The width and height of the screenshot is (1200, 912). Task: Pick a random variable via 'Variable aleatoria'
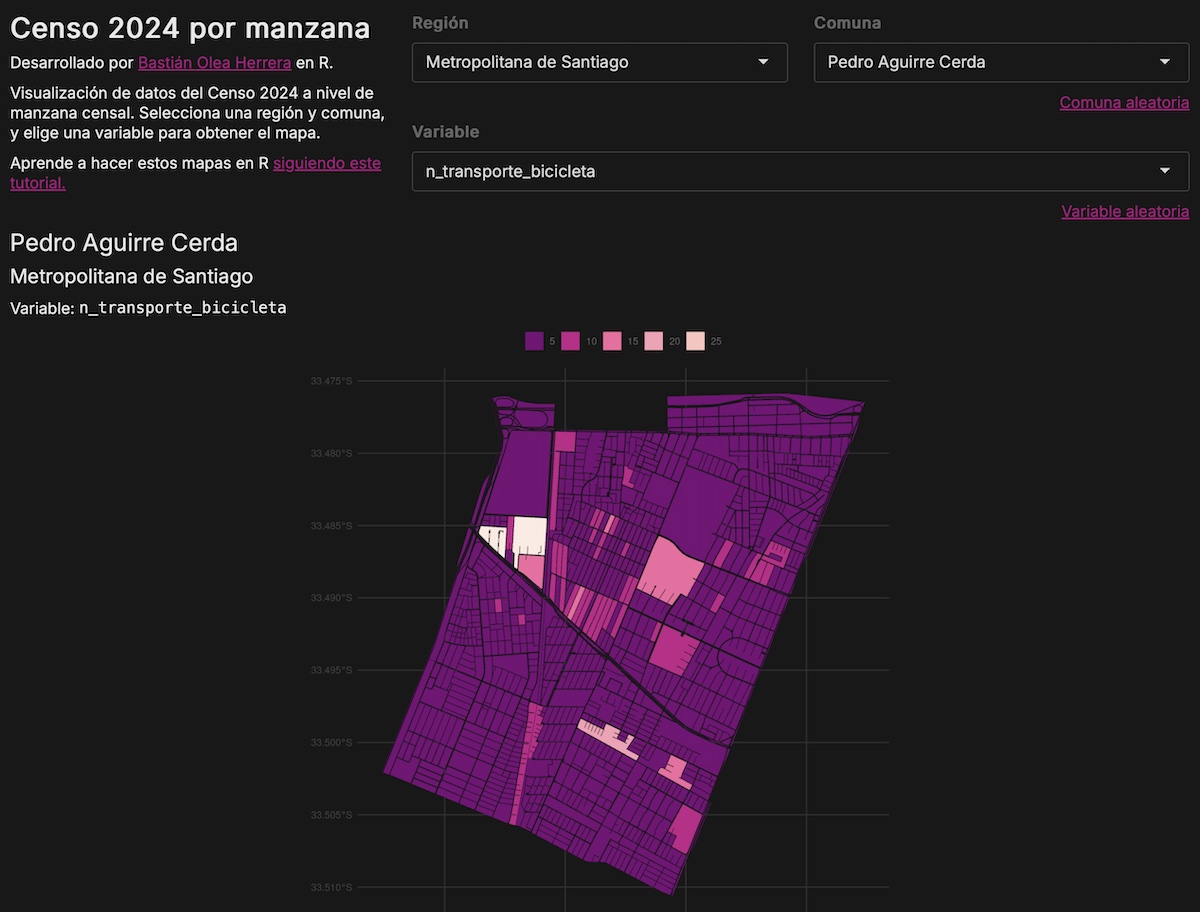point(1125,211)
